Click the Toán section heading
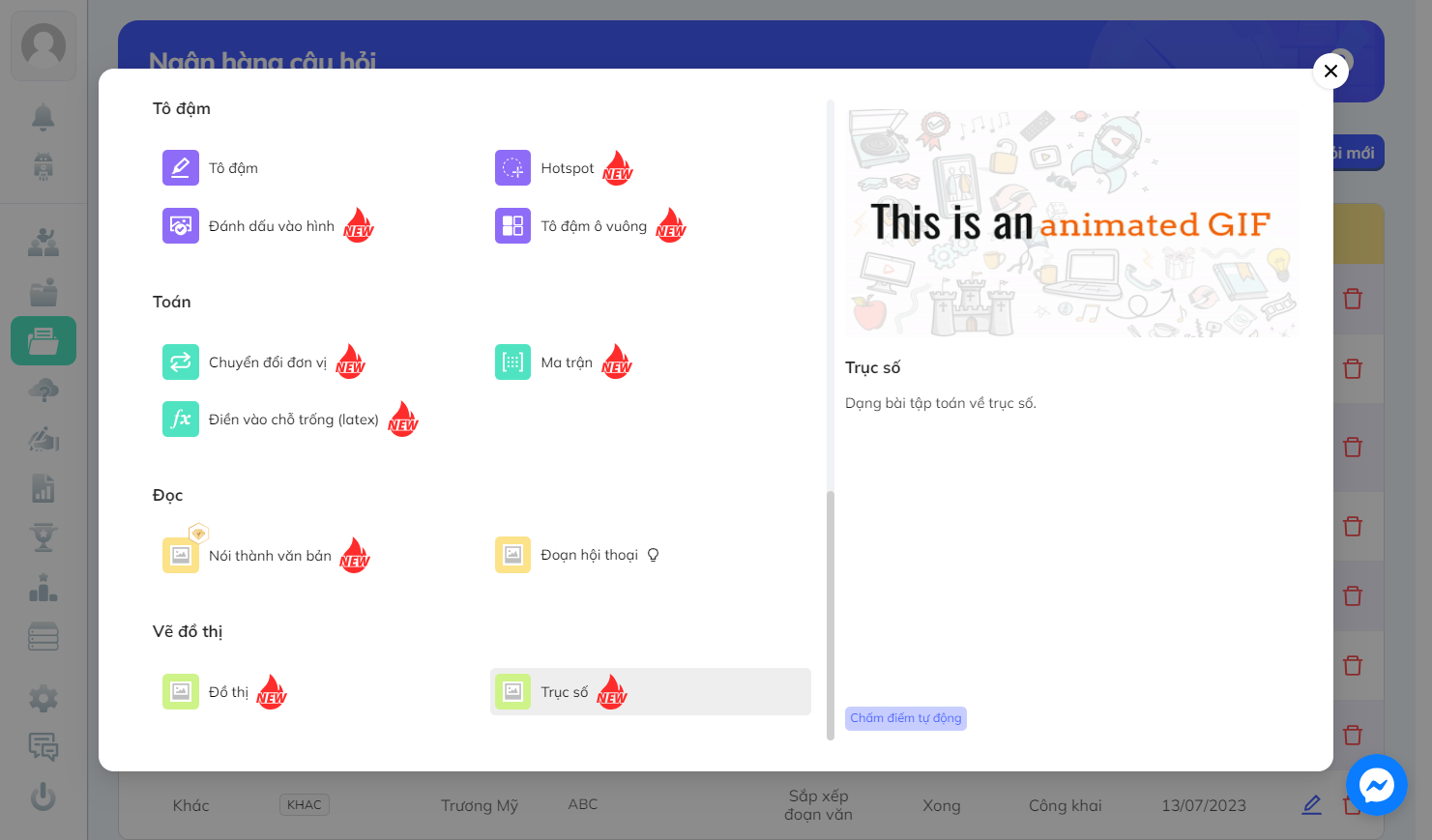The height and width of the screenshot is (840, 1432). pyautogui.click(x=172, y=302)
